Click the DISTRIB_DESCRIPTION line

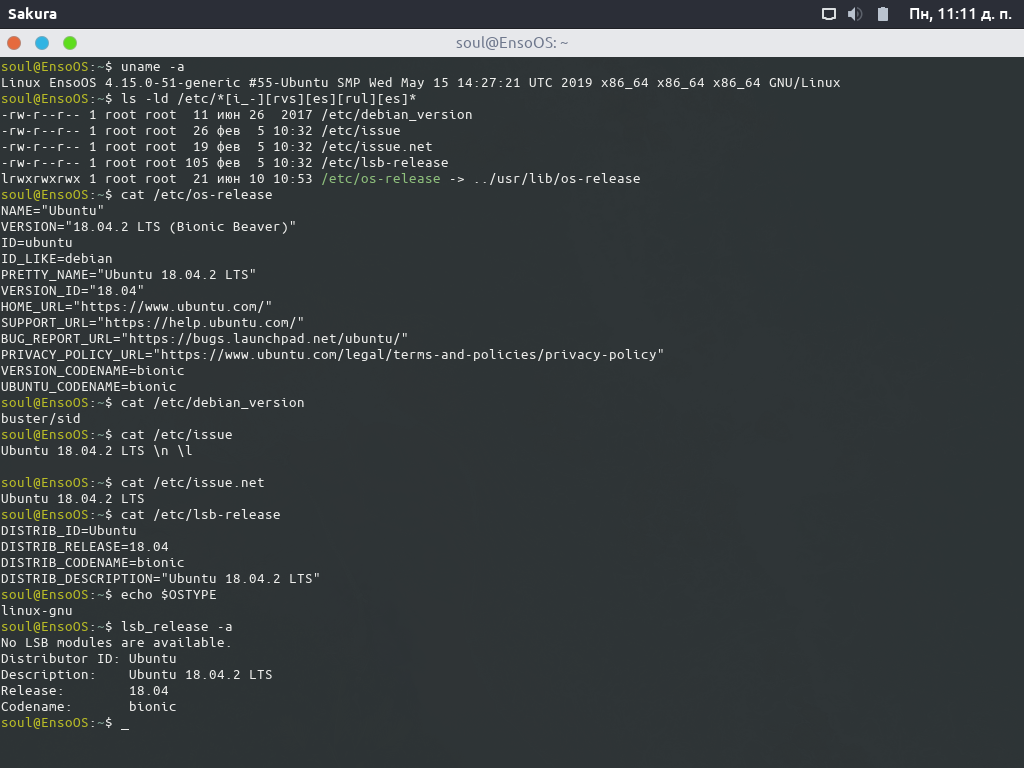click(x=160, y=579)
